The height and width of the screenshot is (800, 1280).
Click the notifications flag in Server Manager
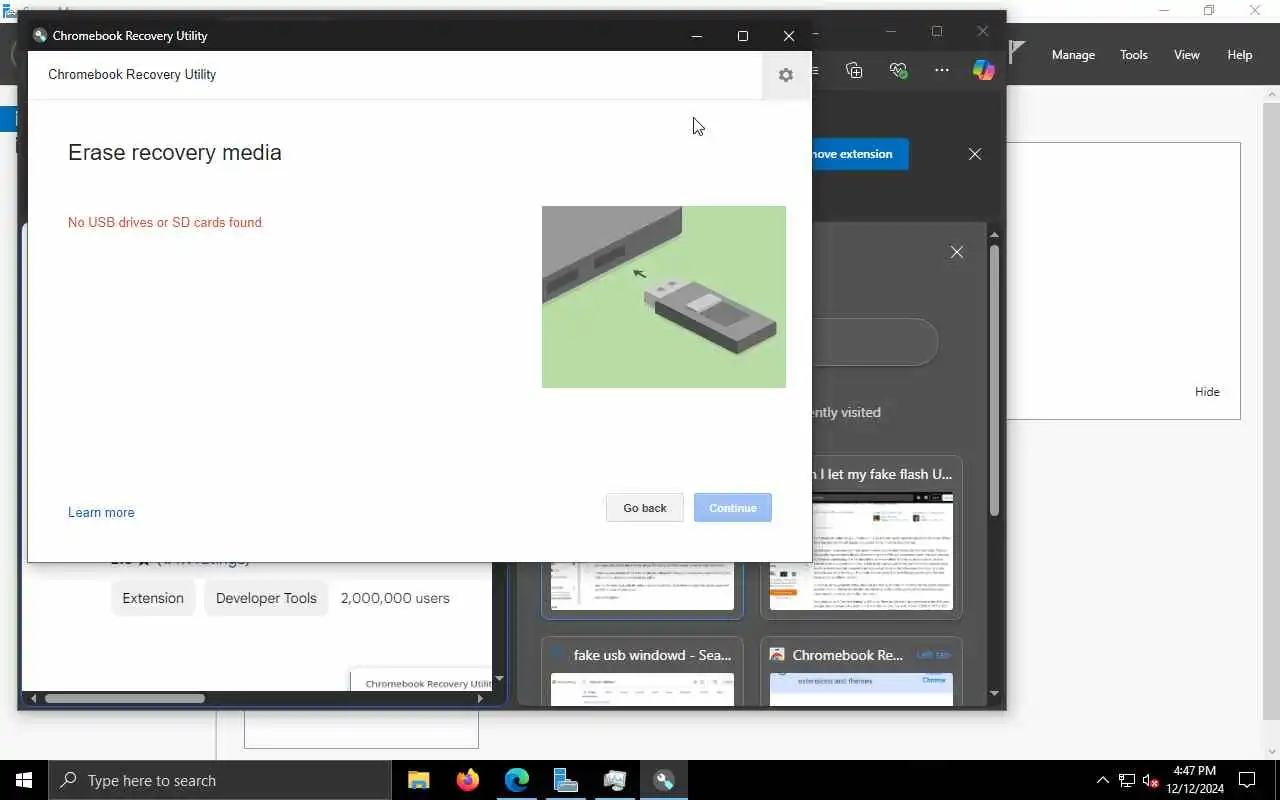(1018, 52)
